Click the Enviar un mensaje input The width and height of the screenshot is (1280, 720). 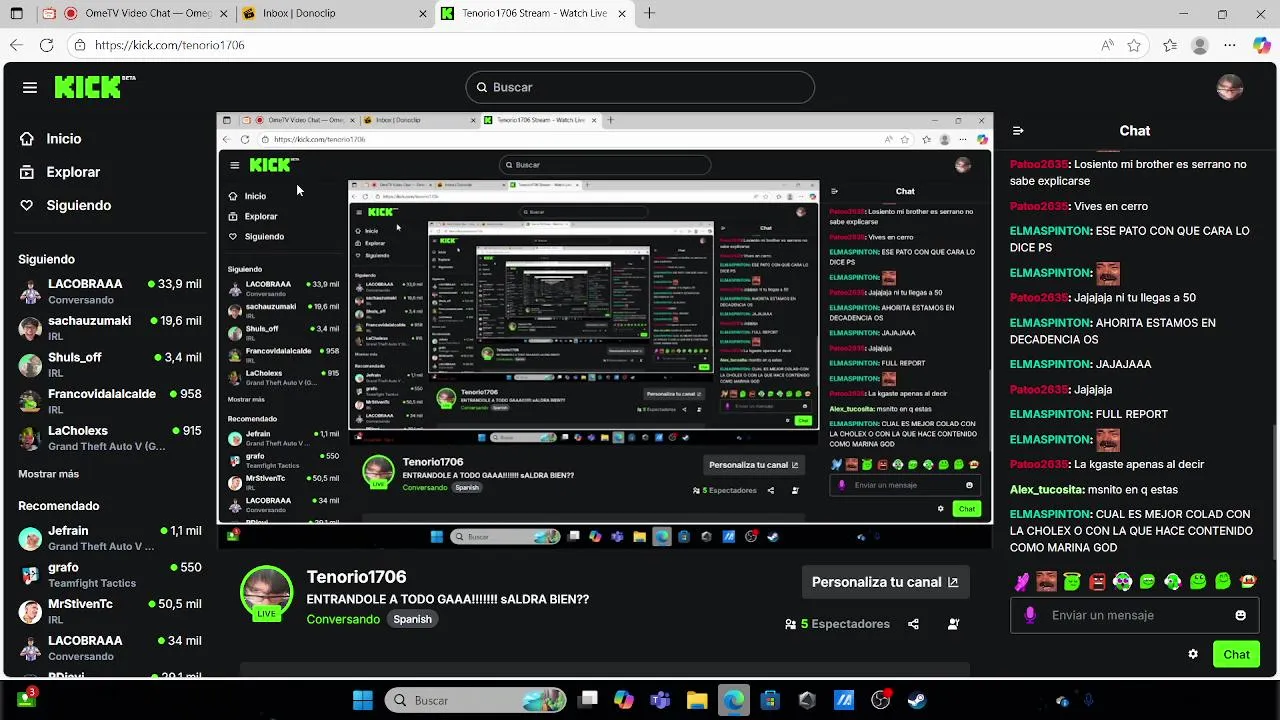(x=1134, y=615)
